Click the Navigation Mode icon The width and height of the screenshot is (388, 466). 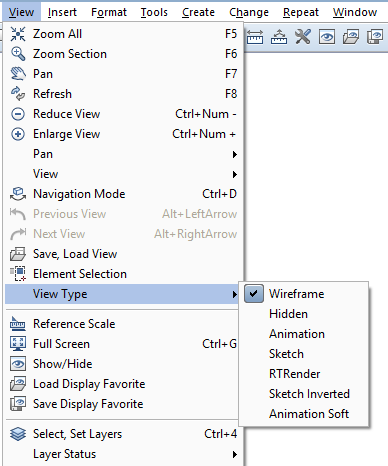(x=18, y=194)
